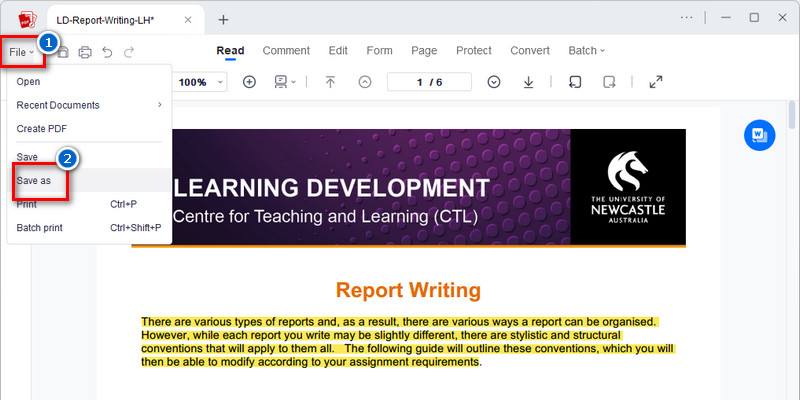Viewport: 800px width, 400px height.
Task: Click the University of Newcastle logo
Action: pos(628,187)
